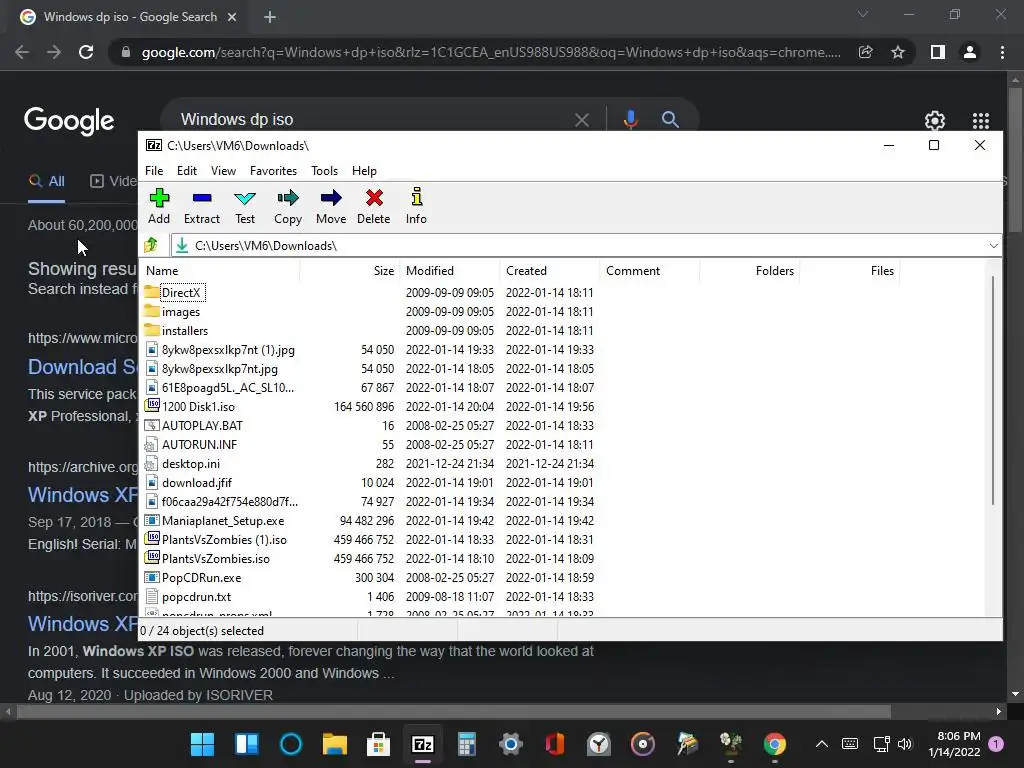The image size is (1024, 768).
Task: Open the Help menu
Action: click(x=364, y=170)
